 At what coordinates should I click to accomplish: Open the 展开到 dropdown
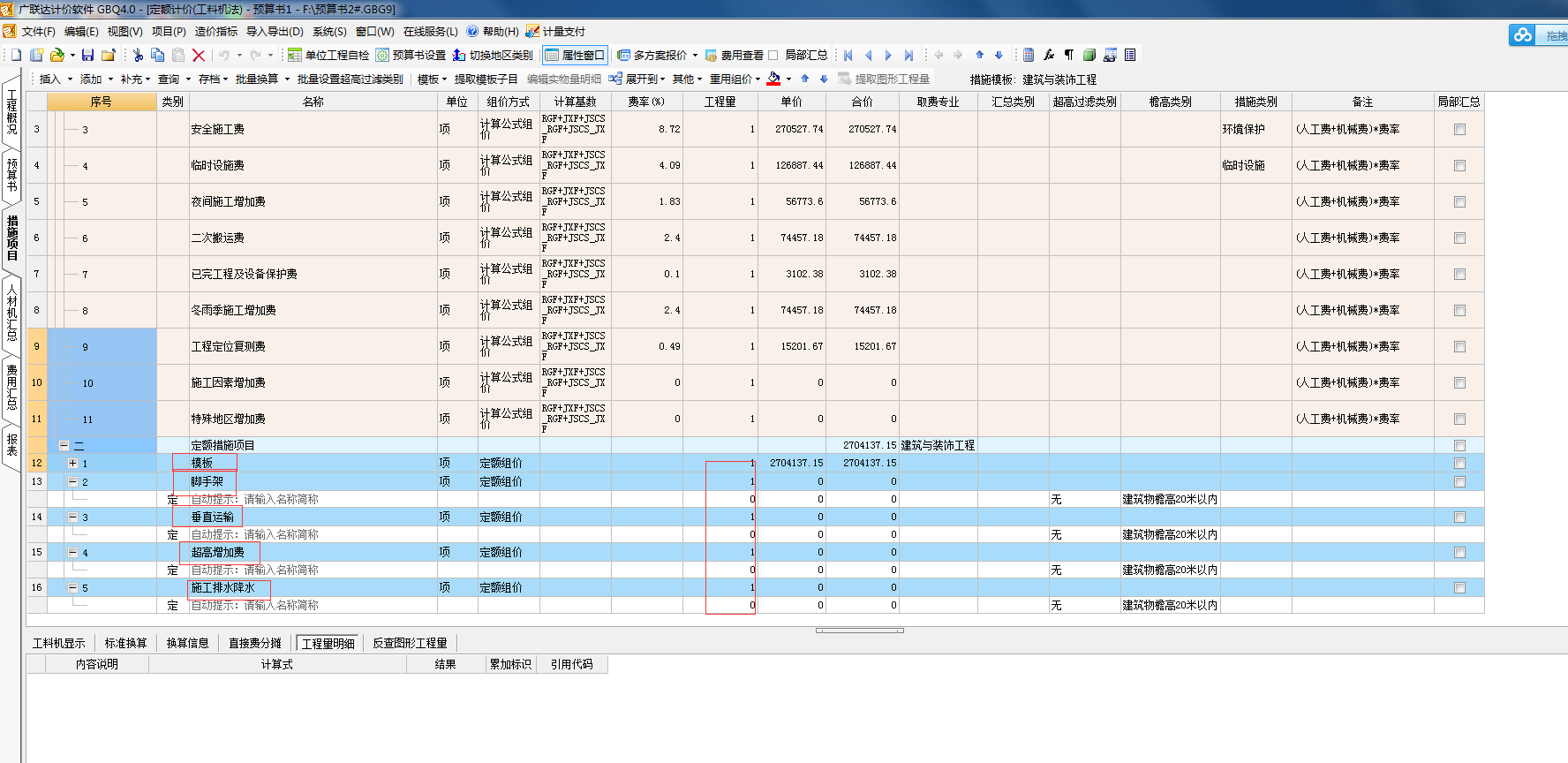point(637,79)
